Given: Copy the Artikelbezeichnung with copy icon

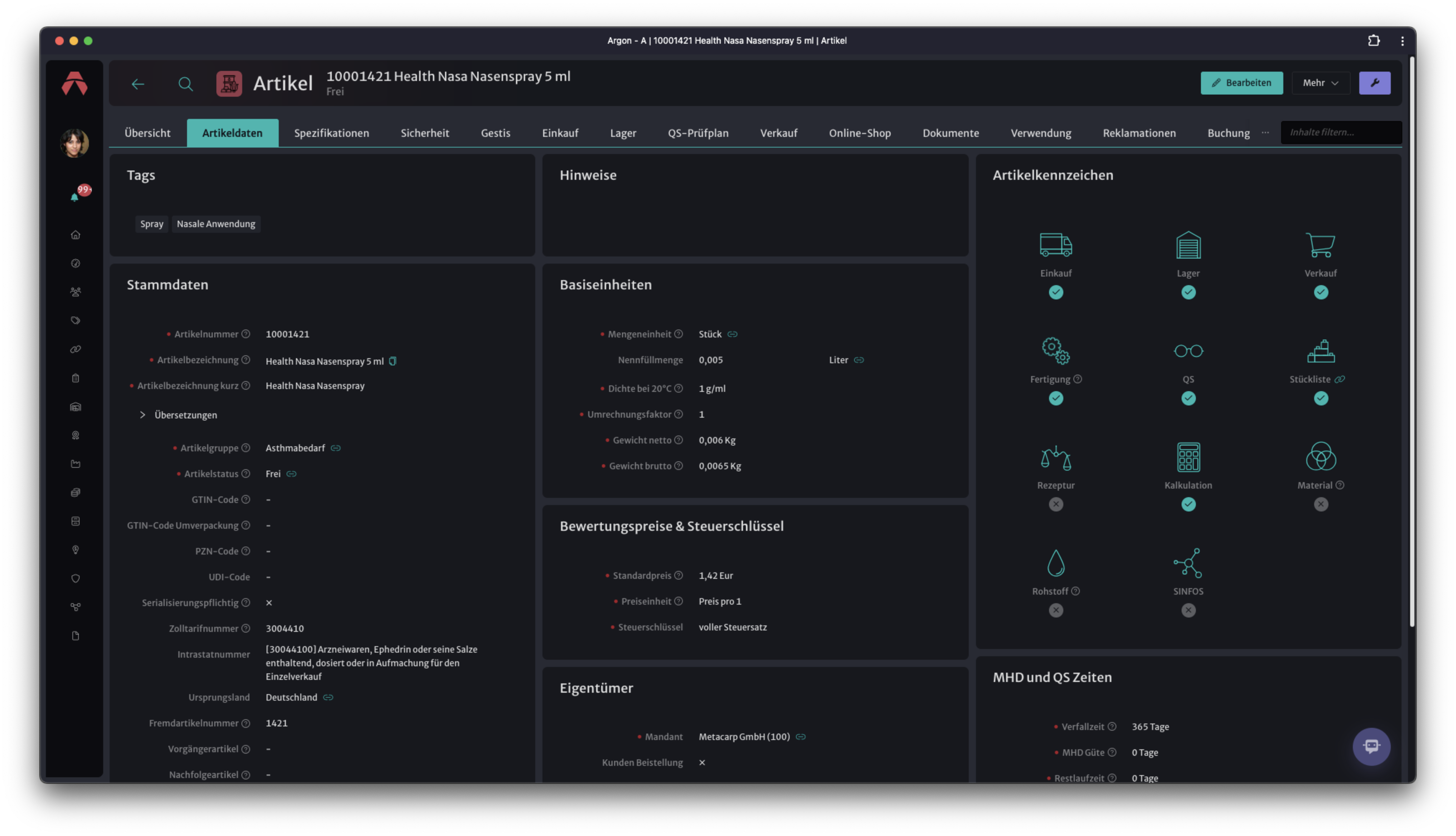Looking at the screenshot, I should coord(393,361).
